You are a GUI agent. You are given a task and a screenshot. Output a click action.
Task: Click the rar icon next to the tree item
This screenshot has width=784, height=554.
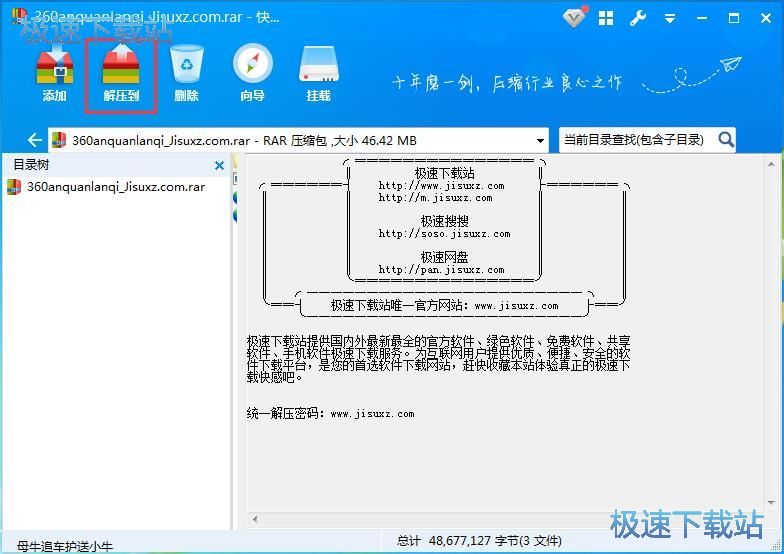click(14, 187)
